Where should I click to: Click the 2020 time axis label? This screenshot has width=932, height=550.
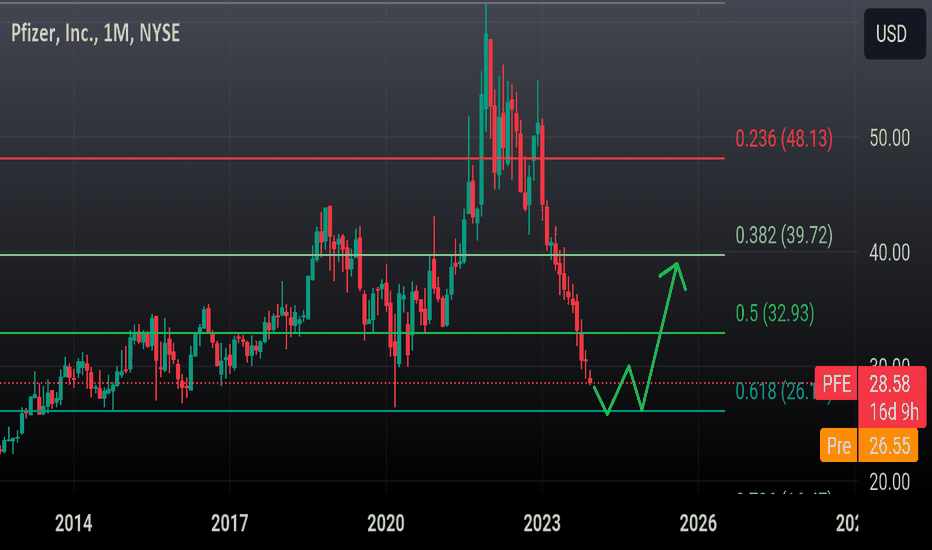tap(386, 524)
